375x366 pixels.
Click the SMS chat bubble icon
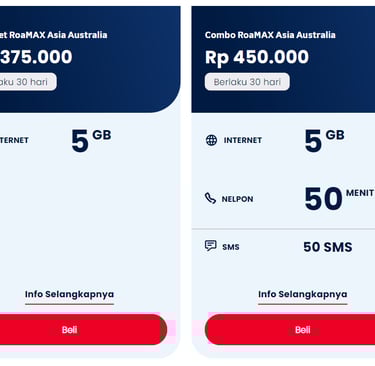click(x=211, y=246)
